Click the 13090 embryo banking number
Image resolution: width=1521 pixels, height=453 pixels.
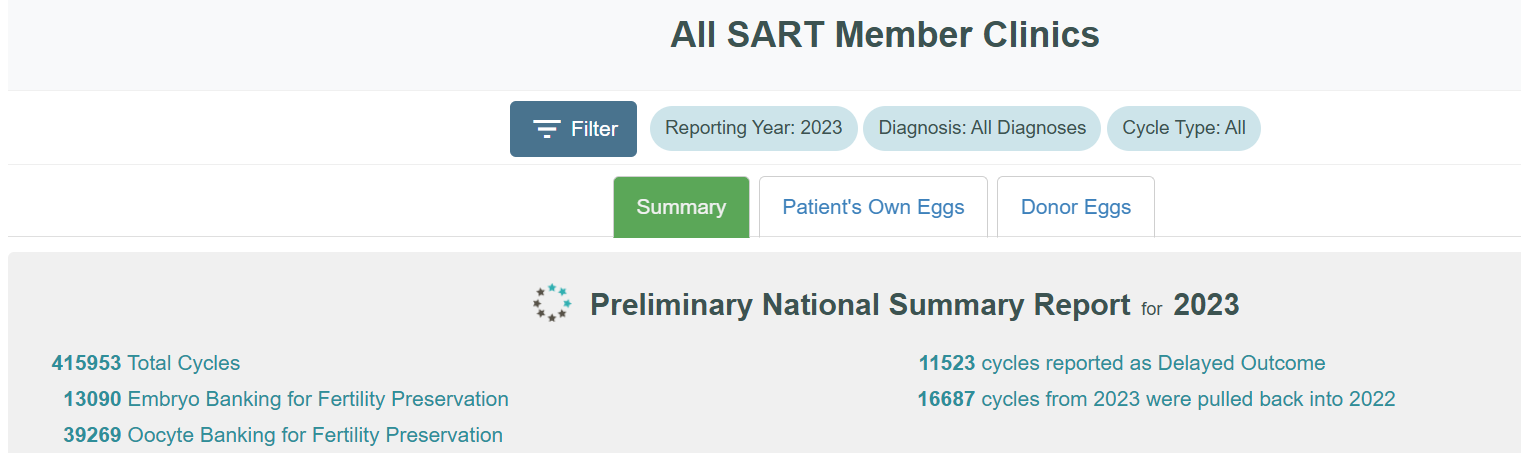92,399
